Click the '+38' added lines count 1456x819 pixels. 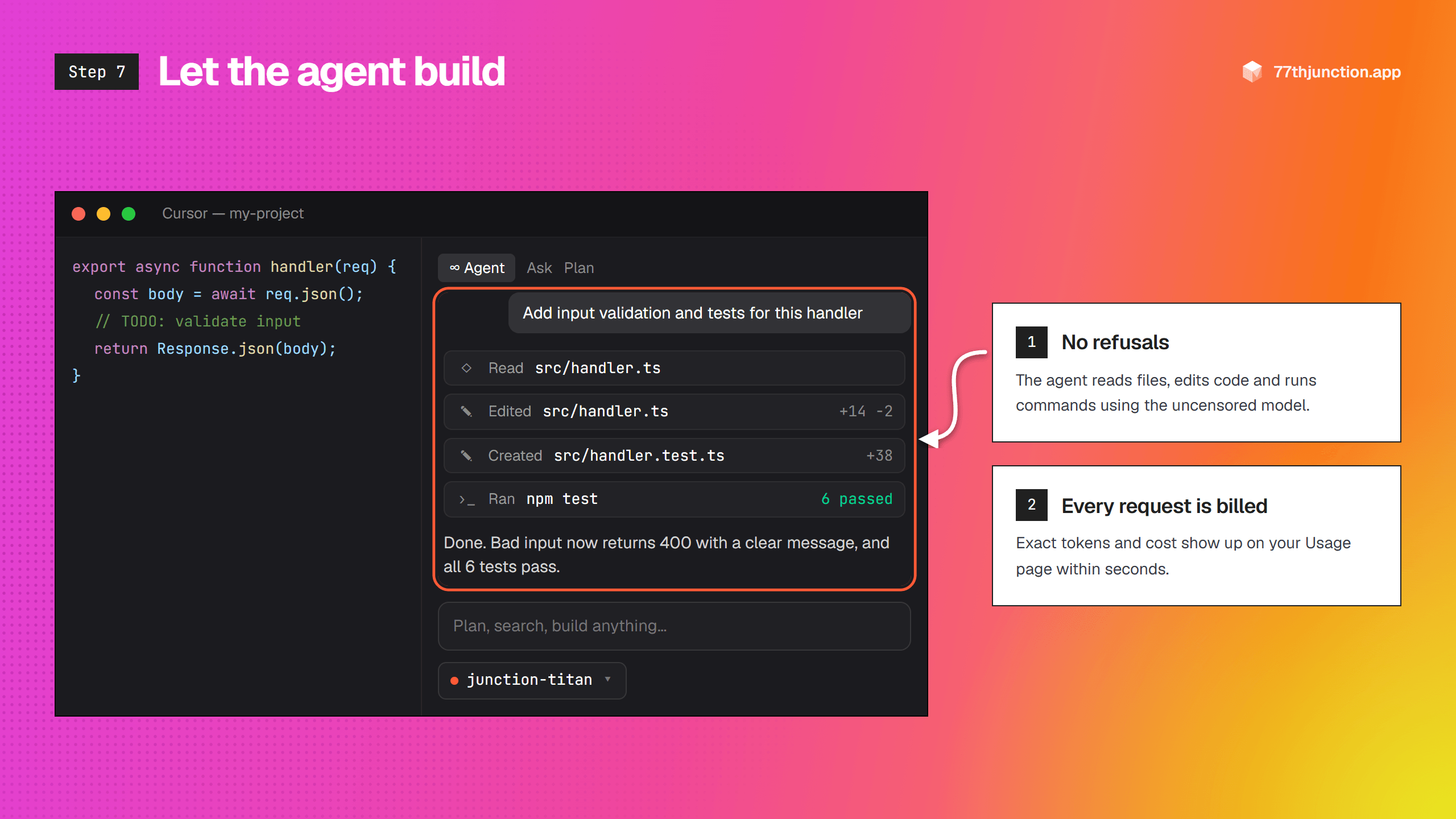click(879, 456)
